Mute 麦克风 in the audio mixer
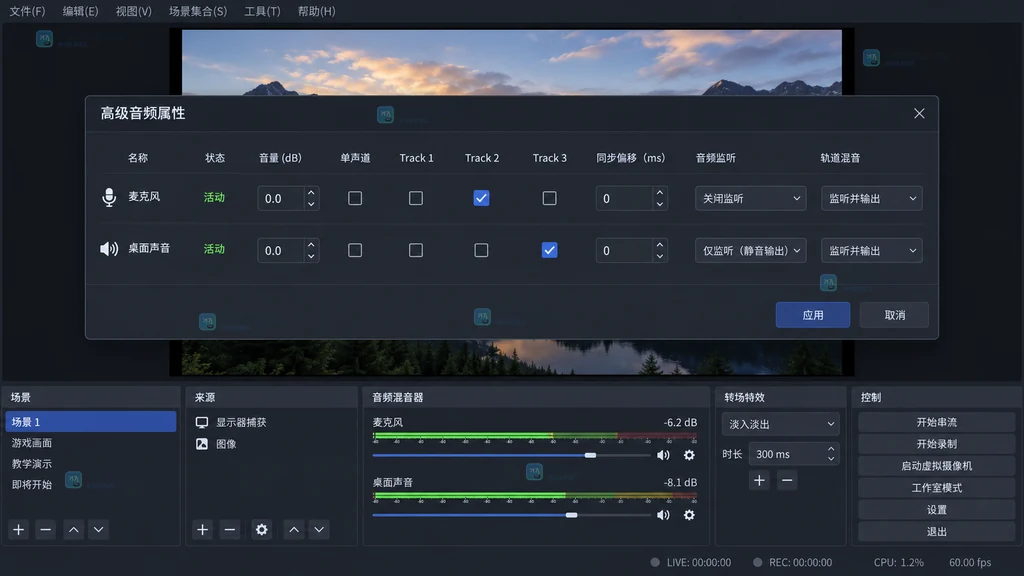Image resolution: width=1024 pixels, height=576 pixels. coord(663,455)
